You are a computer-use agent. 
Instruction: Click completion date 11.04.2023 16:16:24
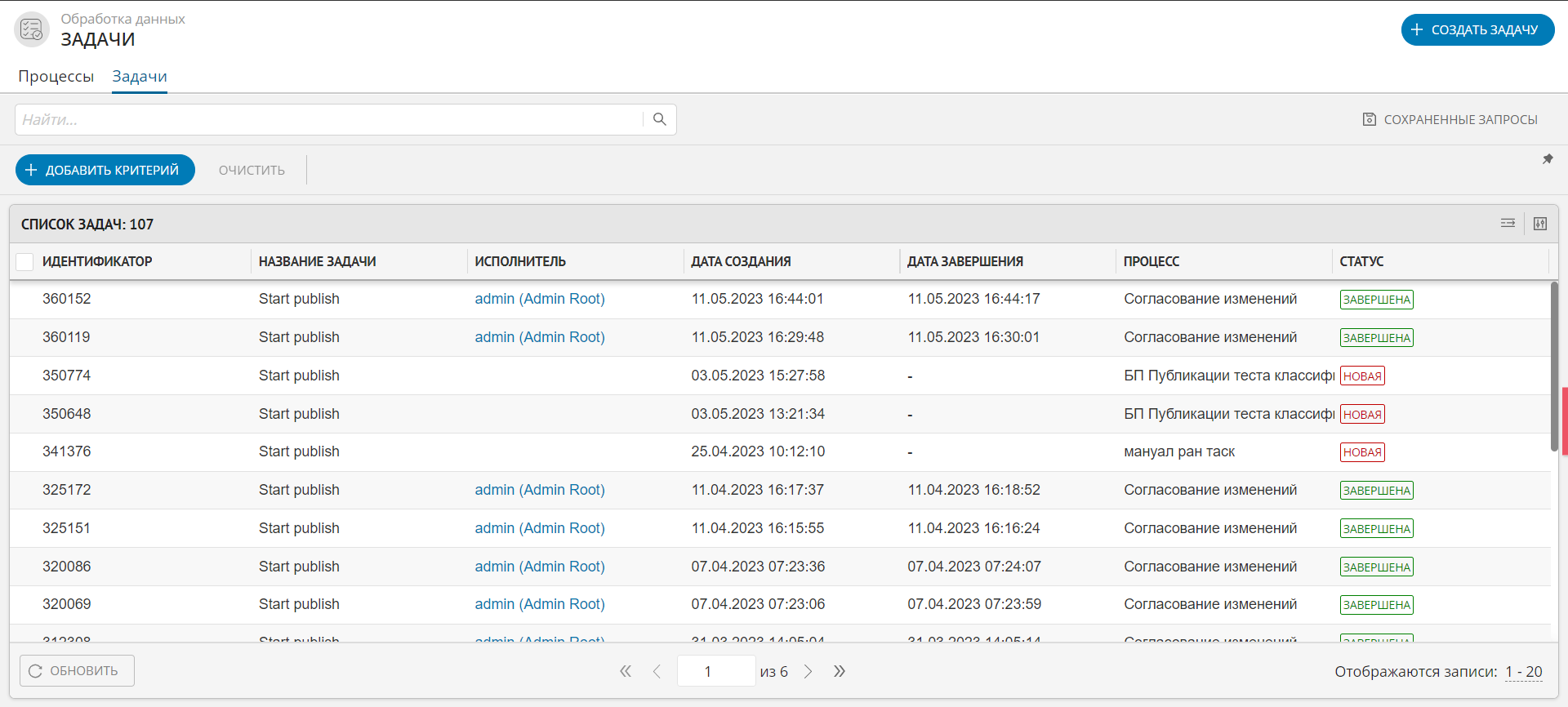[973, 528]
